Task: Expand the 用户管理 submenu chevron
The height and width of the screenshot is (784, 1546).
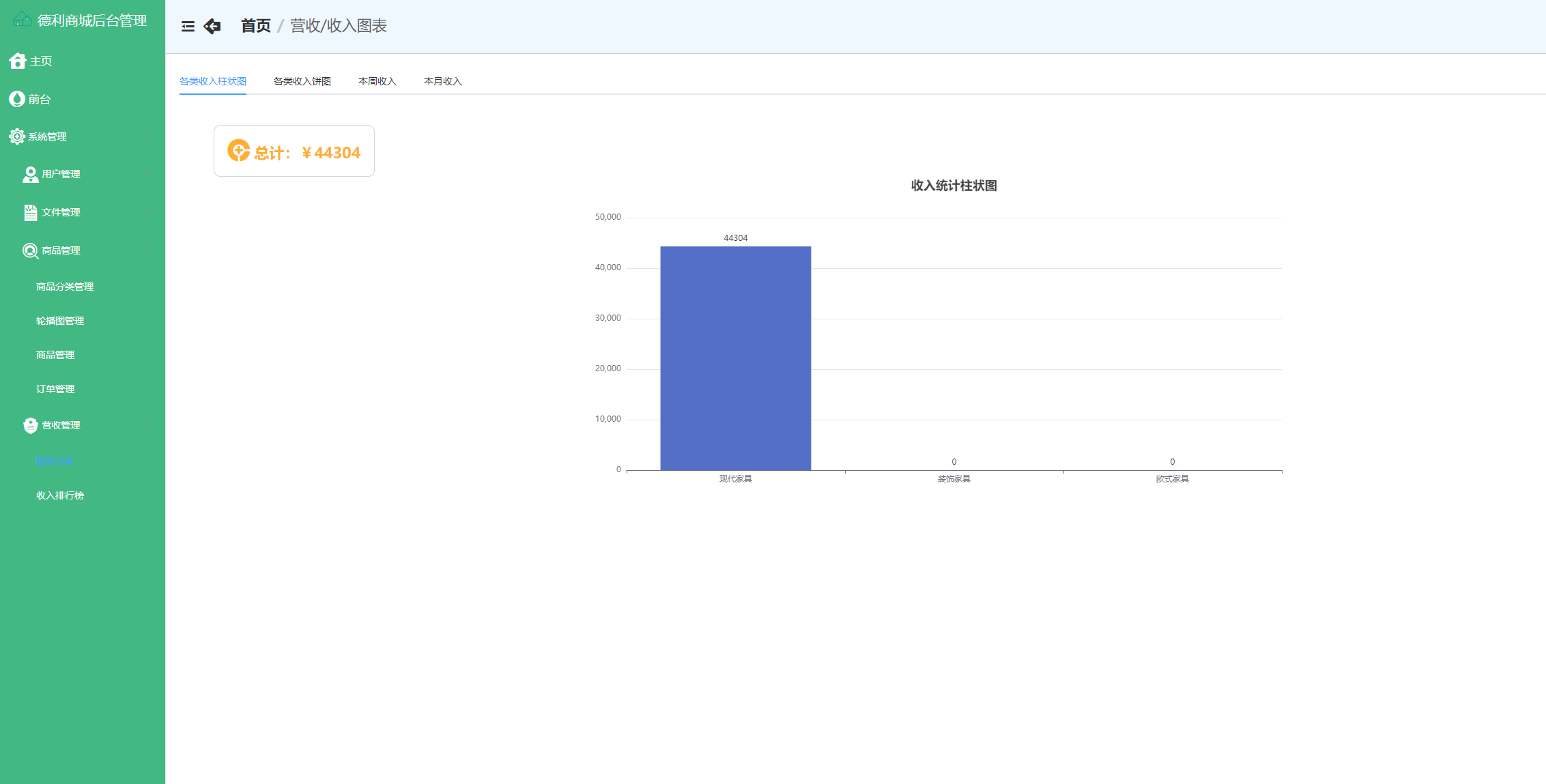Action: [x=148, y=174]
